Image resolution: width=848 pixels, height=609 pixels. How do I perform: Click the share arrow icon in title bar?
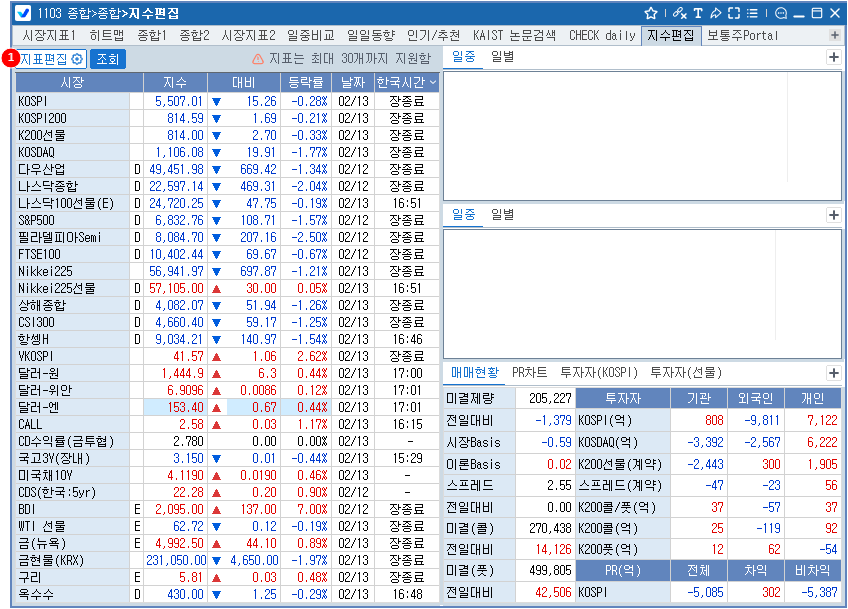[715, 13]
